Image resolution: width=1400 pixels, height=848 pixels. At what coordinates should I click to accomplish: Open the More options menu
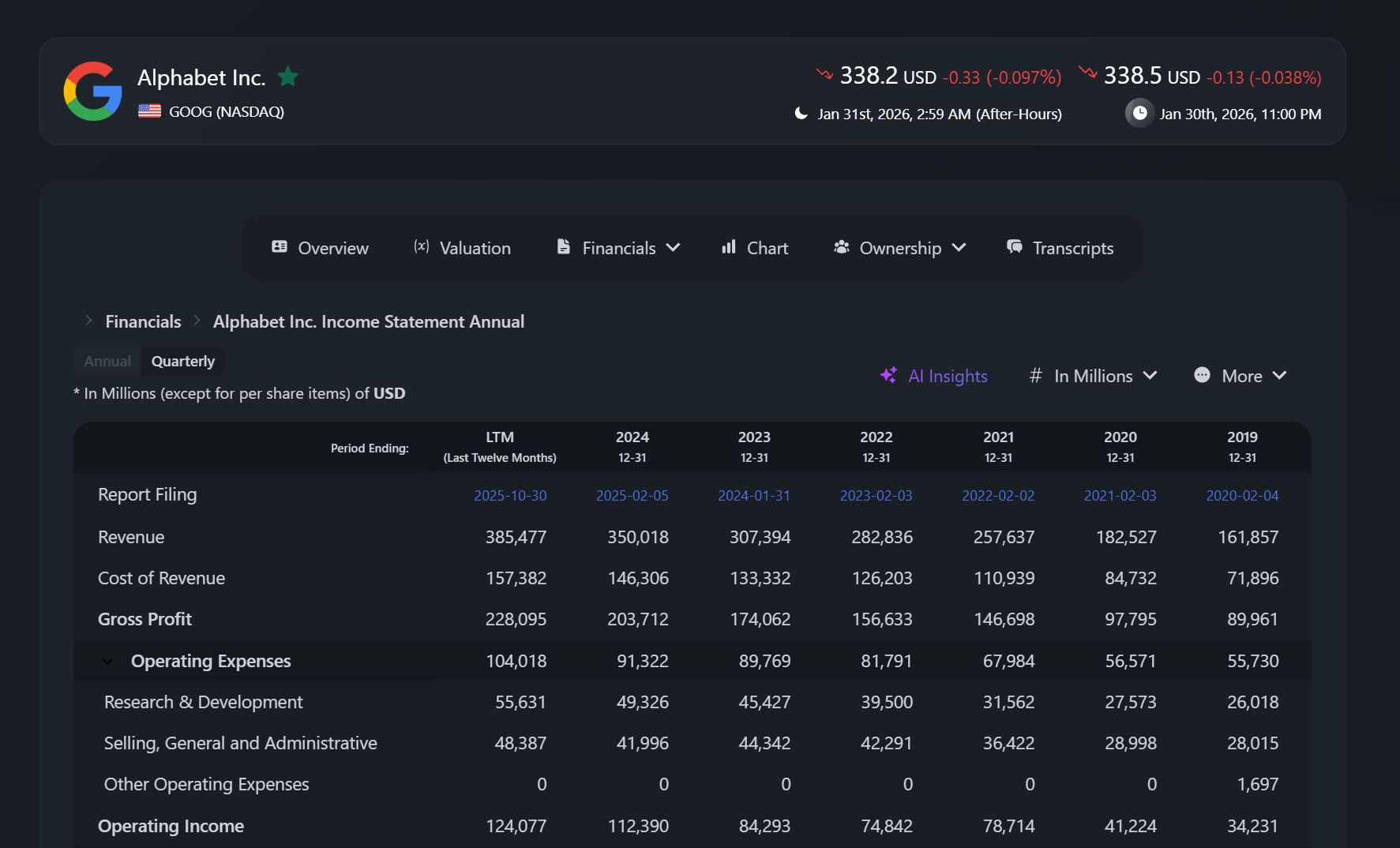[x=1240, y=375]
